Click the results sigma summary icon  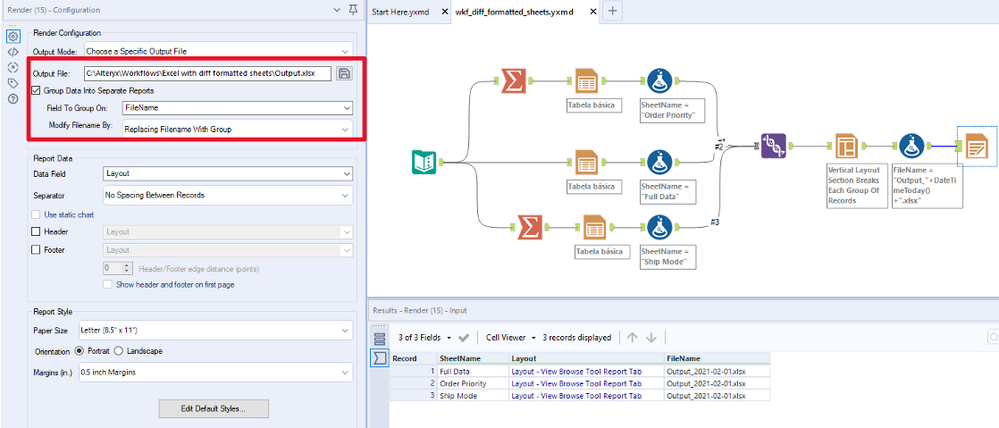coord(380,359)
